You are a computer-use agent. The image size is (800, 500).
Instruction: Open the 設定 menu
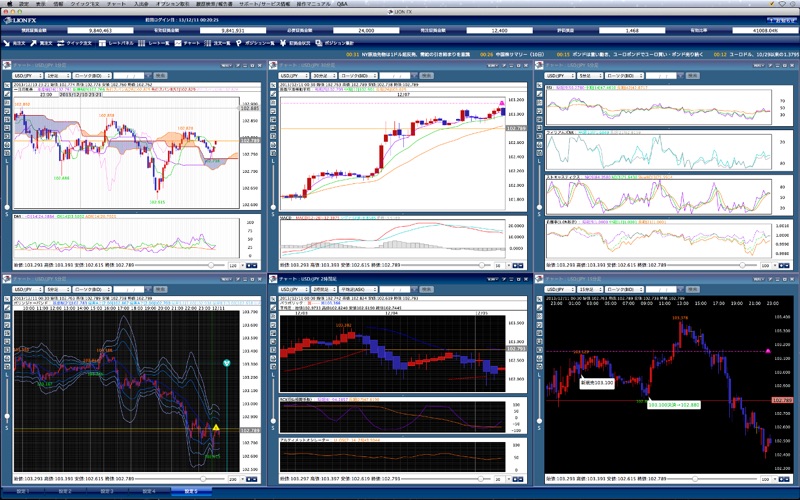pyautogui.click(x=24, y=4)
